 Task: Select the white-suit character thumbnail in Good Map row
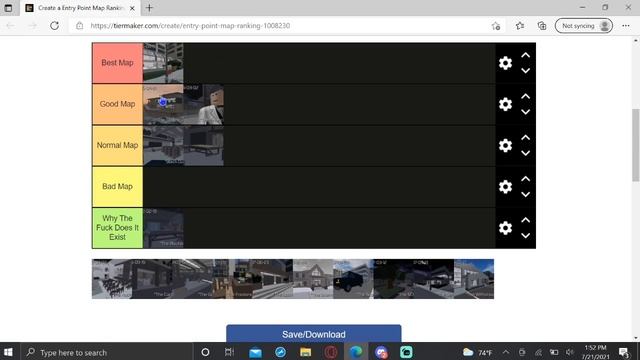coord(203,104)
